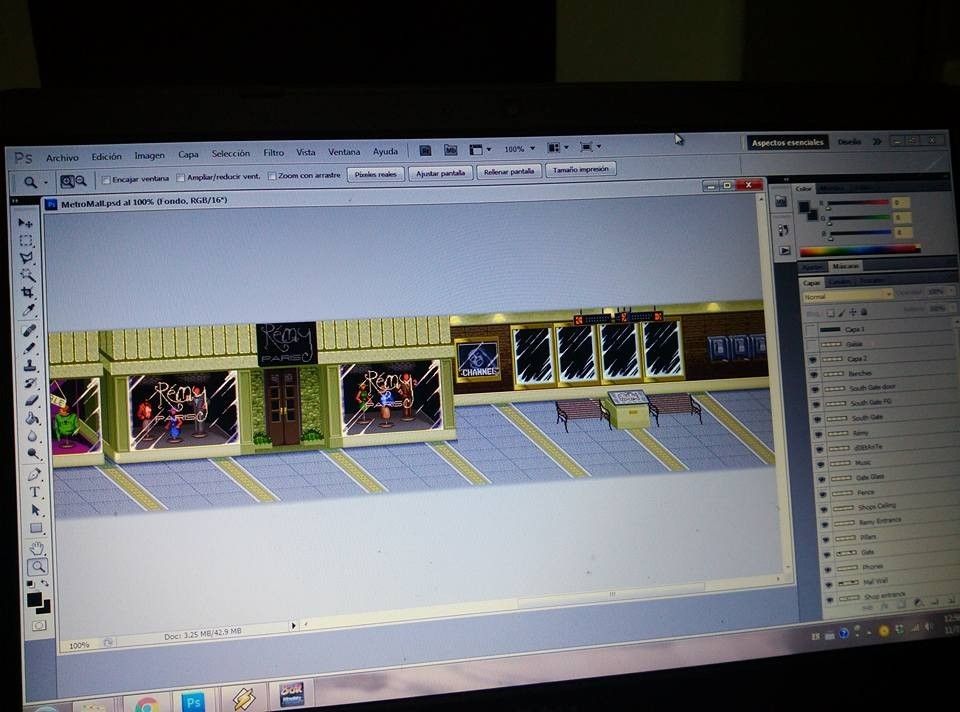Hide the Phones layer
The height and width of the screenshot is (712, 960).
click(x=827, y=569)
